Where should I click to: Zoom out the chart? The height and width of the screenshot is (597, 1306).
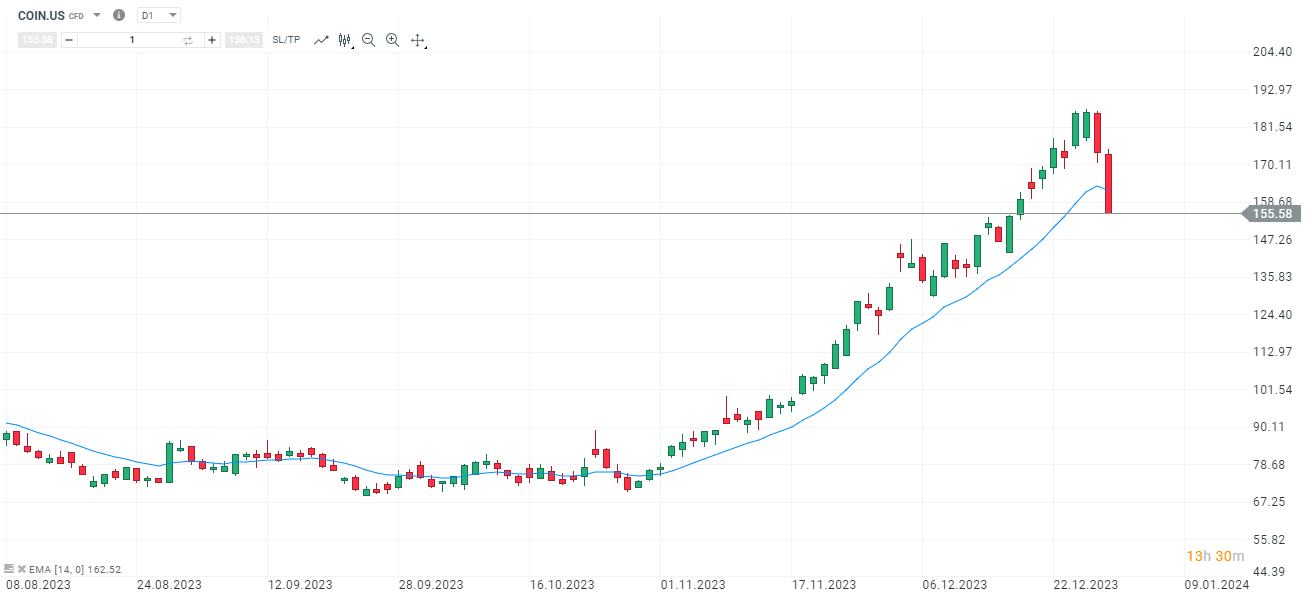point(368,40)
